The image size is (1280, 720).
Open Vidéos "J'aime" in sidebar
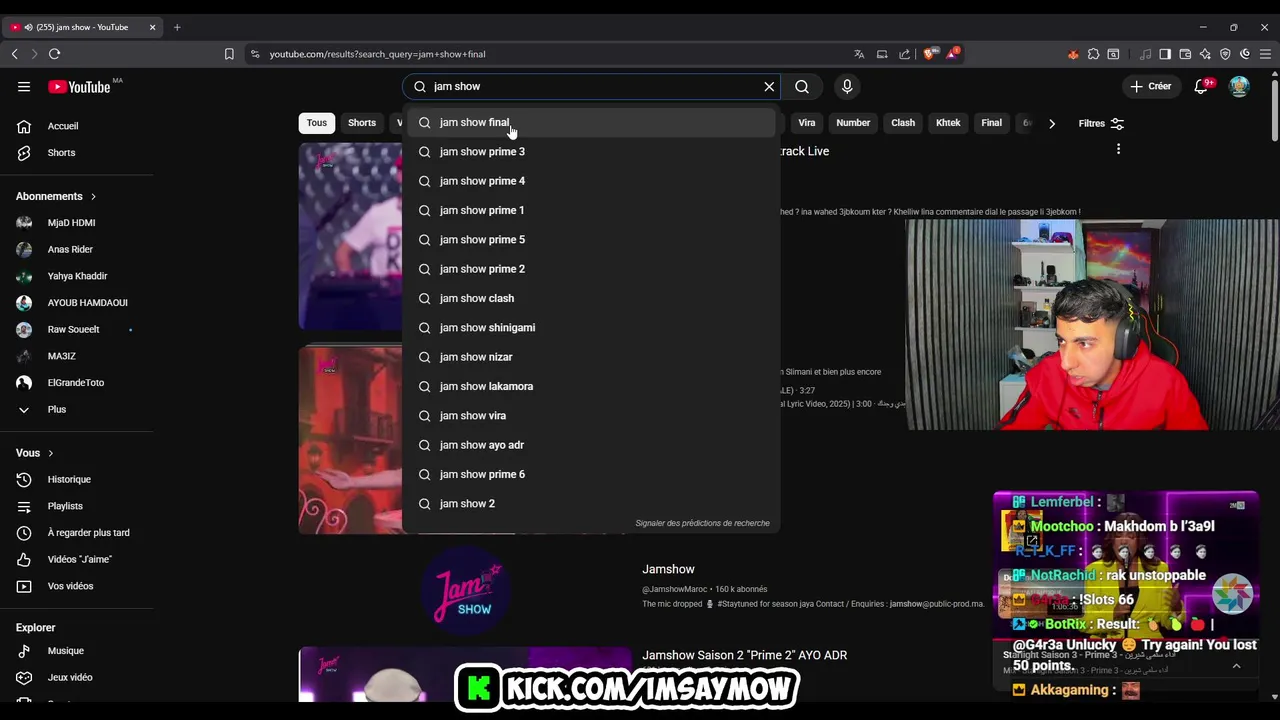pos(77,560)
